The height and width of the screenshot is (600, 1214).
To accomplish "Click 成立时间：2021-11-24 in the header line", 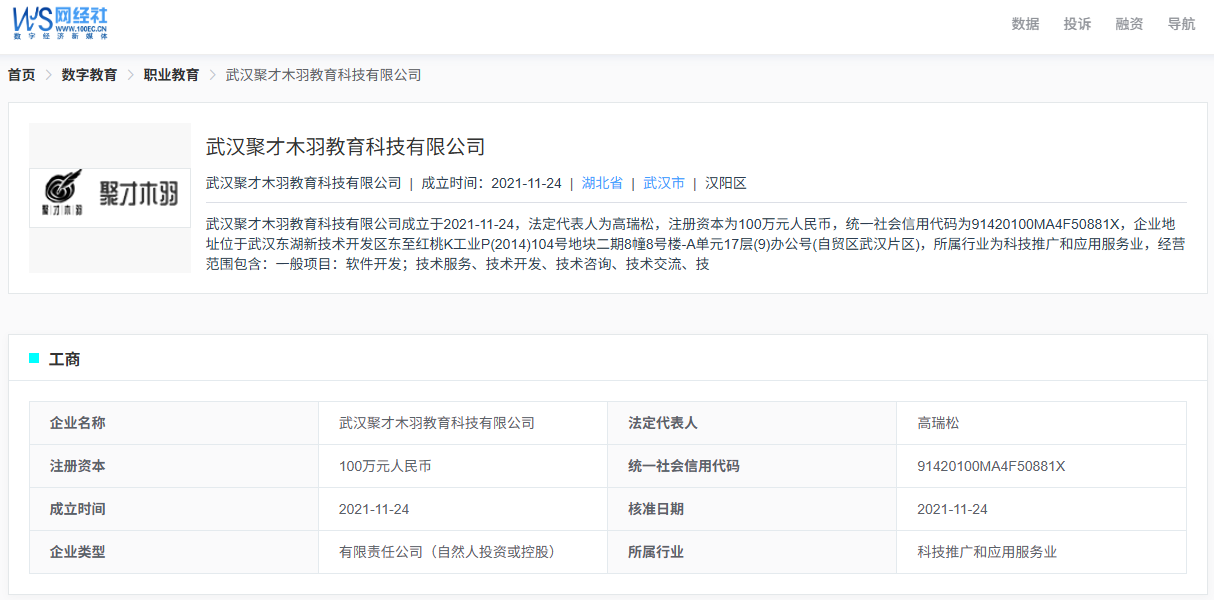I will pos(491,183).
